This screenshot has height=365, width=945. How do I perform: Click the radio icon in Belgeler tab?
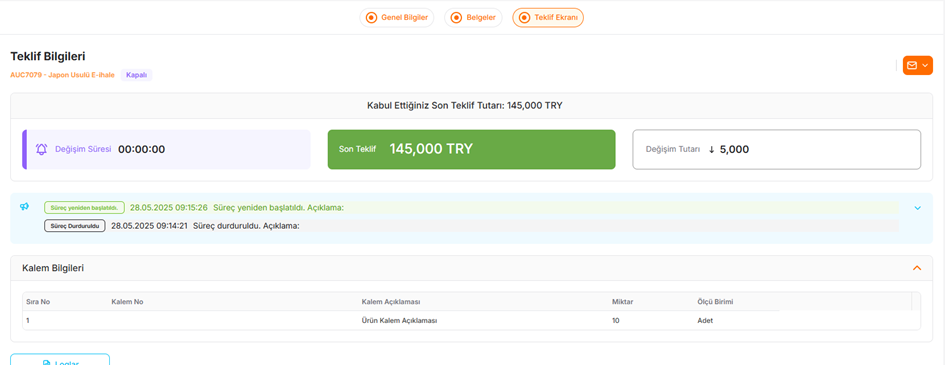point(456,17)
